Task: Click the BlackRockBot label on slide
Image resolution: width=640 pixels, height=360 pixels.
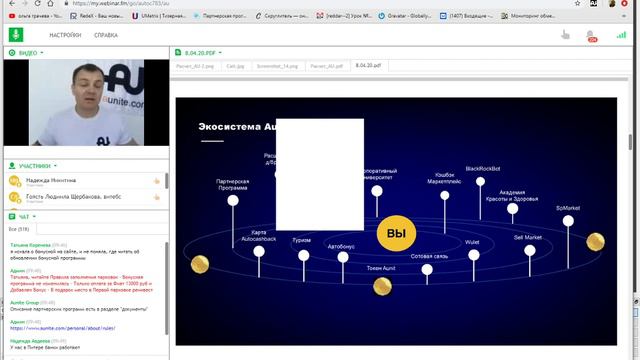Action: point(482,169)
